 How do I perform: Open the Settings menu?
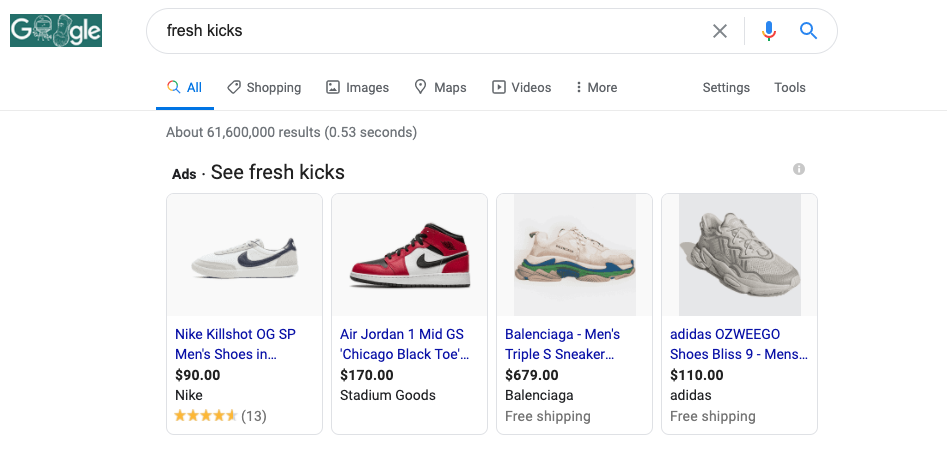[x=726, y=88]
